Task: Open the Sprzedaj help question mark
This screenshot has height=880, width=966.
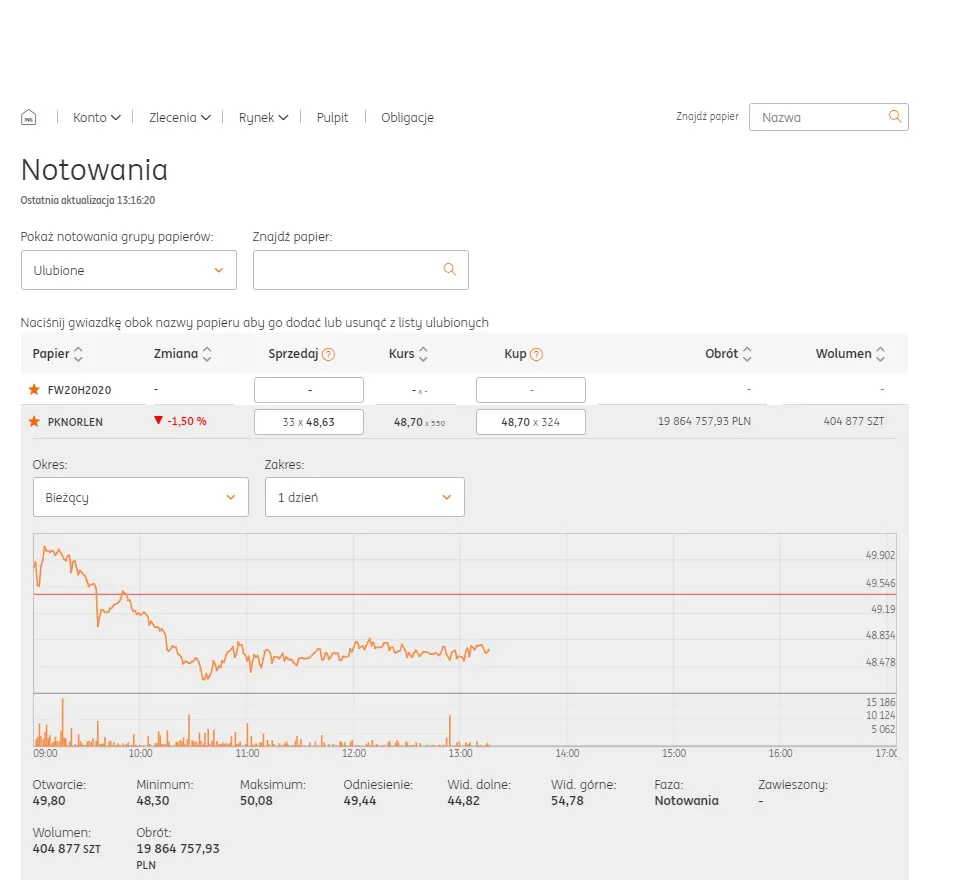Action: [328, 354]
